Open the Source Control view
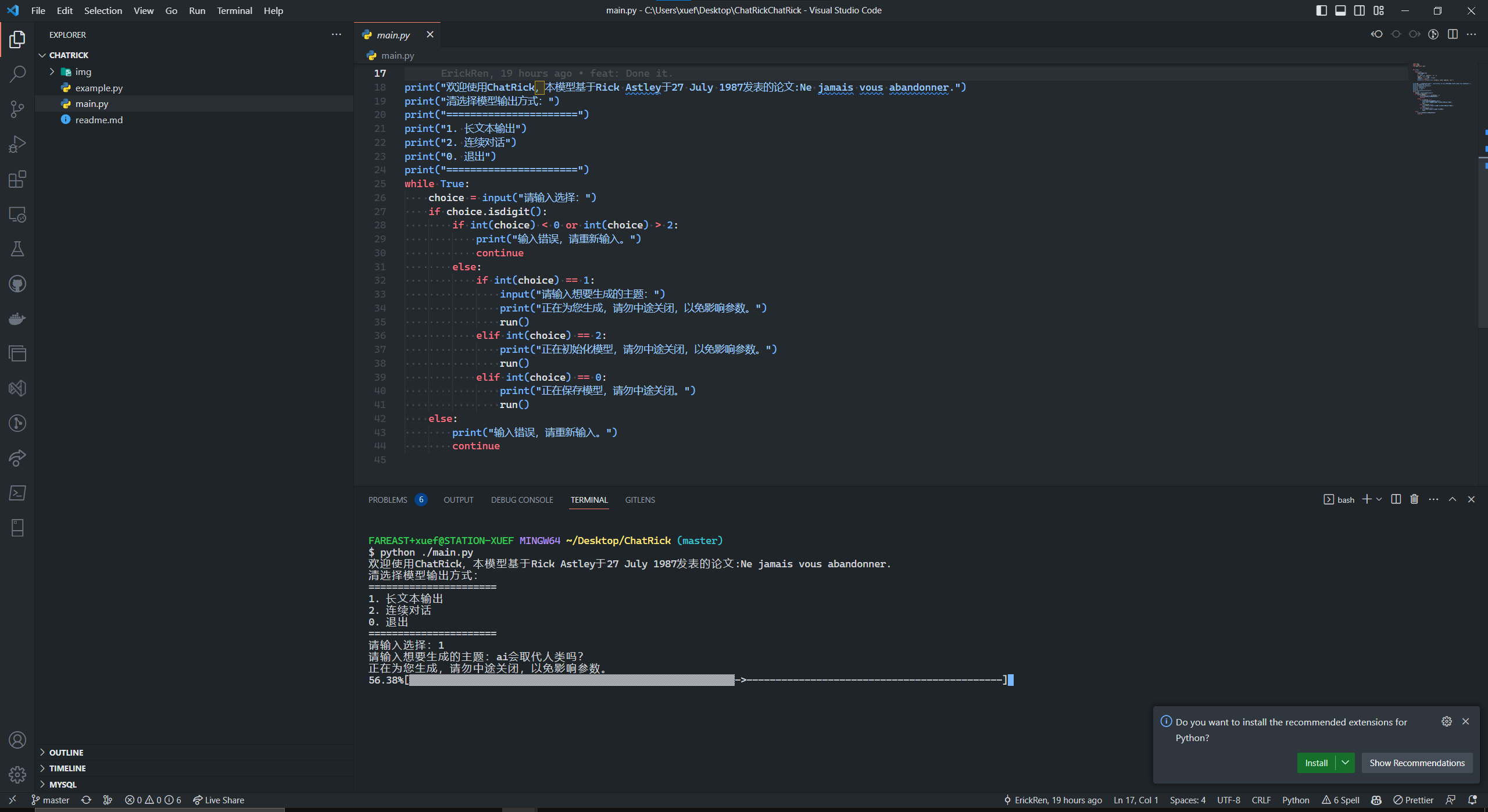 click(17, 109)
